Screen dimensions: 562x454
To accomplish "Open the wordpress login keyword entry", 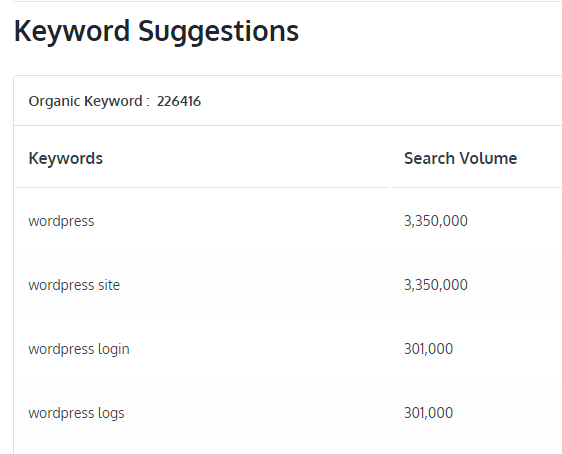I will 79,349.
